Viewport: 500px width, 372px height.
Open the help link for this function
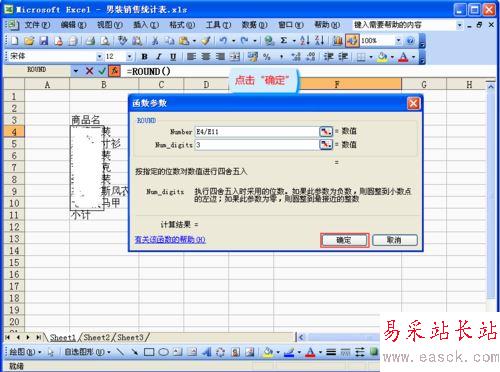170,239
